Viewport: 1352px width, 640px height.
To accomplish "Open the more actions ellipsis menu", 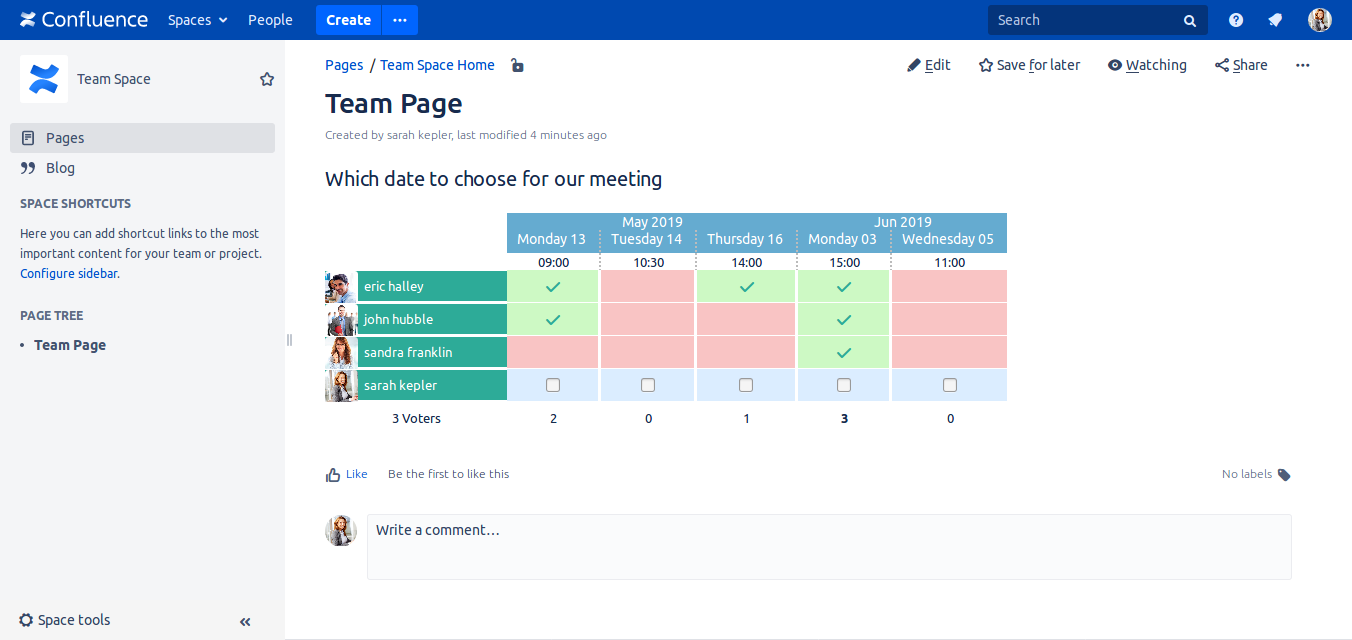I will [1302, 65].
